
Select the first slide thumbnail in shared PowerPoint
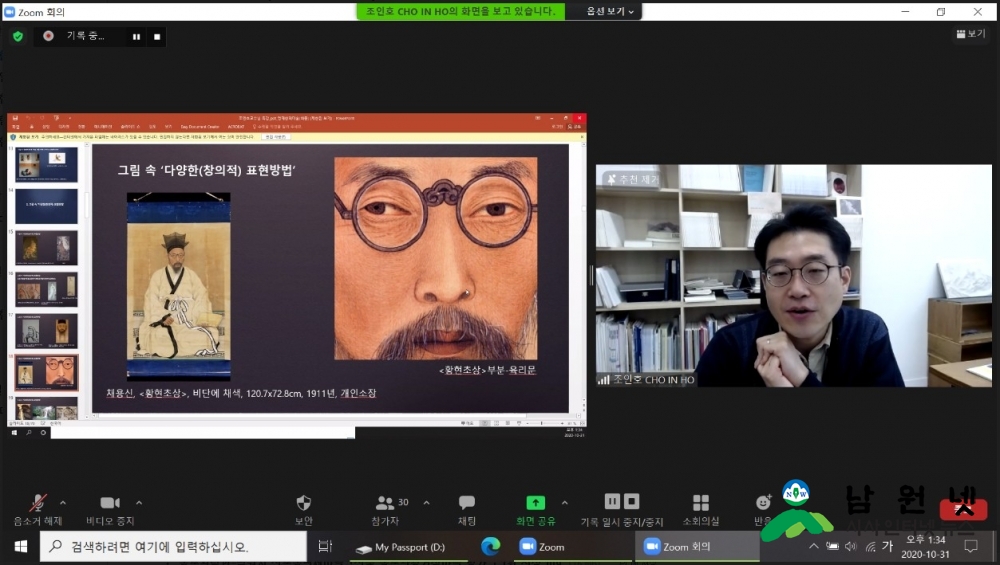(x=47, y=164)
